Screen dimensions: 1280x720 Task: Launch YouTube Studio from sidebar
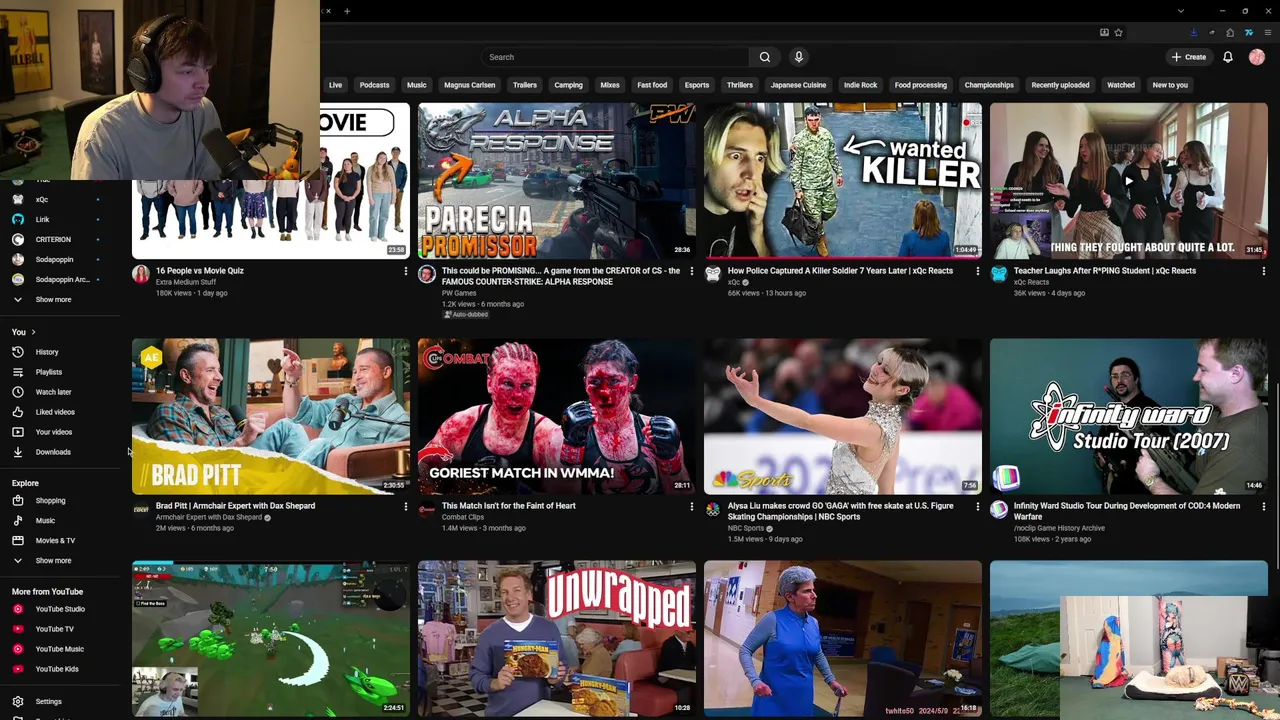(x=60, y=609)
